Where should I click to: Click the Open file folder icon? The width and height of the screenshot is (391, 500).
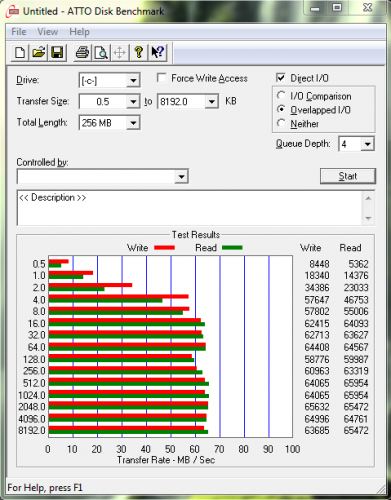pos(39,53)
